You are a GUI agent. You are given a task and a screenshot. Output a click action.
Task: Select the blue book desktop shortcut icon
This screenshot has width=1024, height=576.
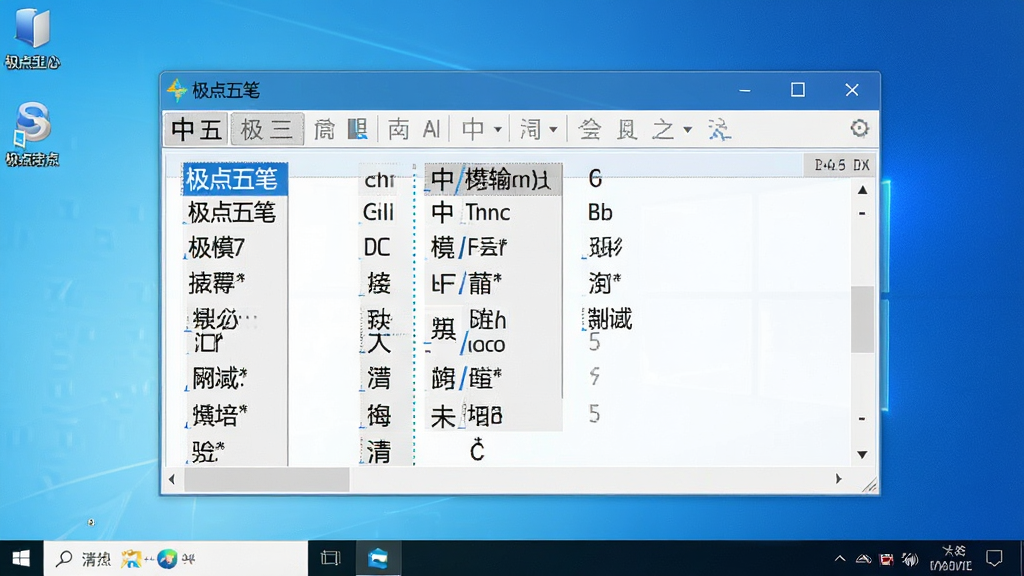(x=33, y=28)
